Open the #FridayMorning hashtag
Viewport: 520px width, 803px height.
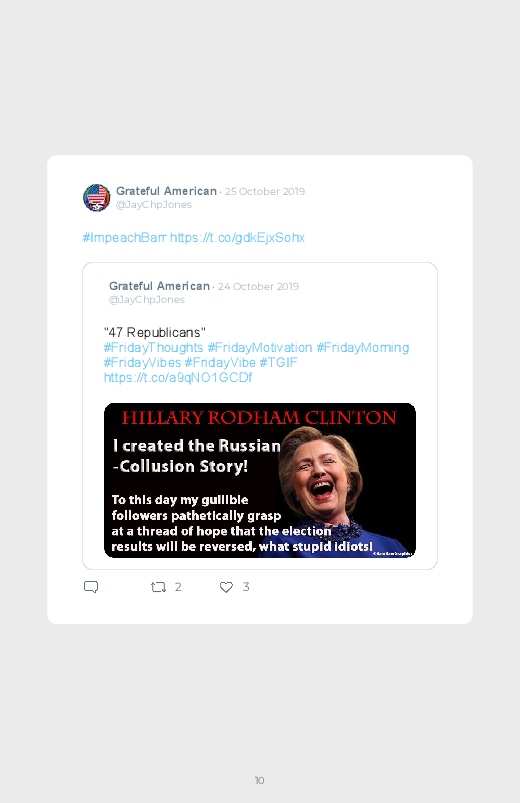tap(363, 348)
